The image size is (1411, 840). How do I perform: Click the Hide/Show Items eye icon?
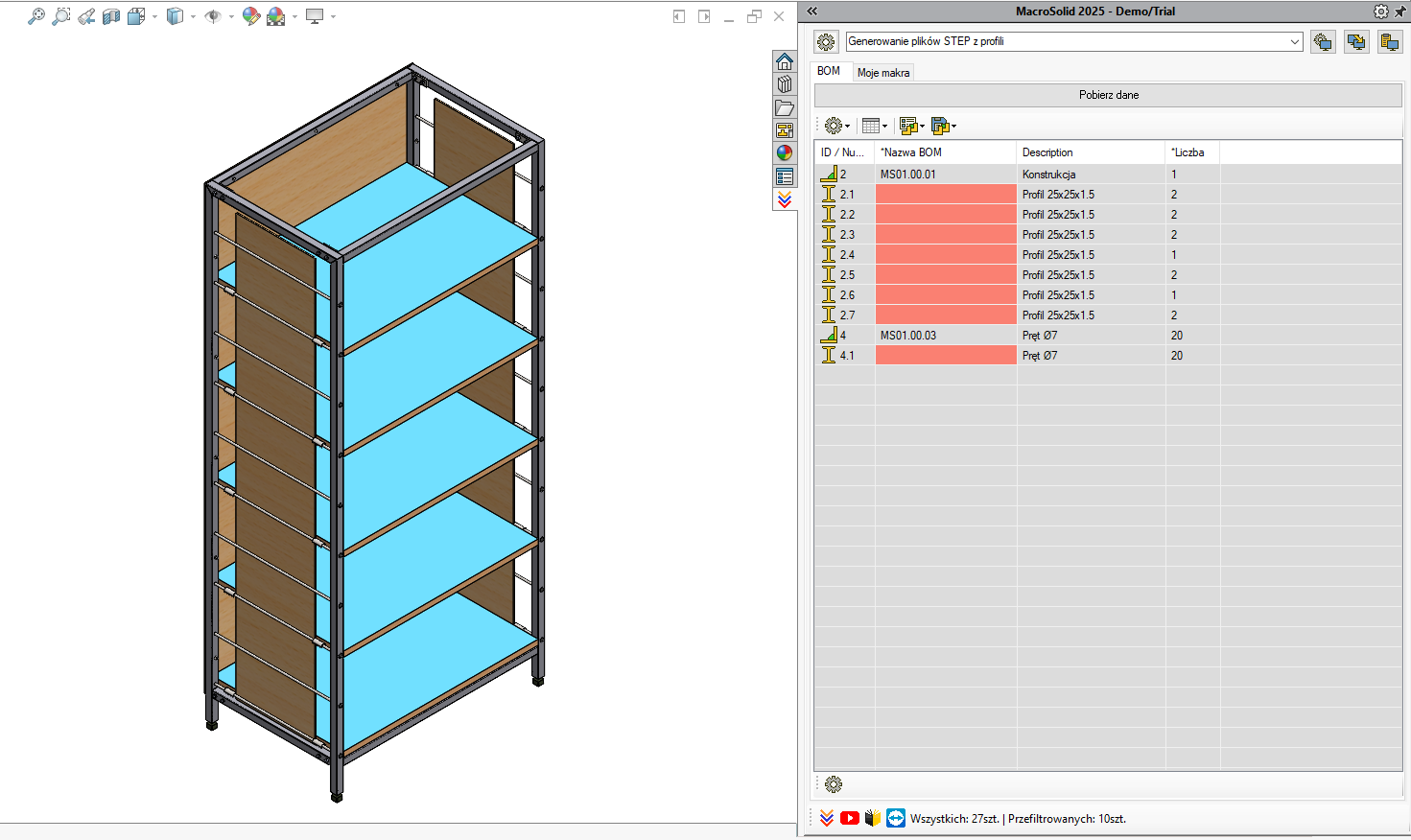point(213,16)
